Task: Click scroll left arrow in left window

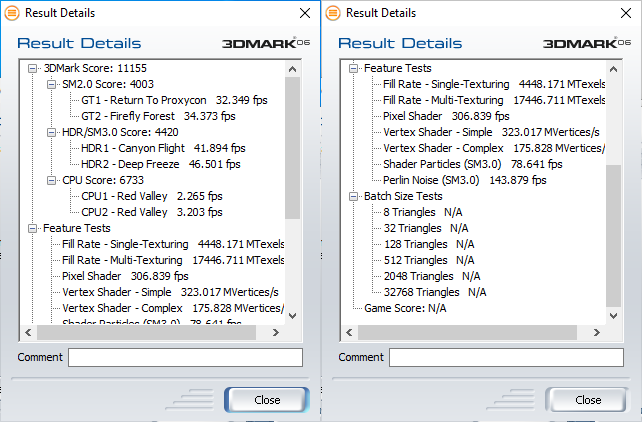Action: click(28, 332)
